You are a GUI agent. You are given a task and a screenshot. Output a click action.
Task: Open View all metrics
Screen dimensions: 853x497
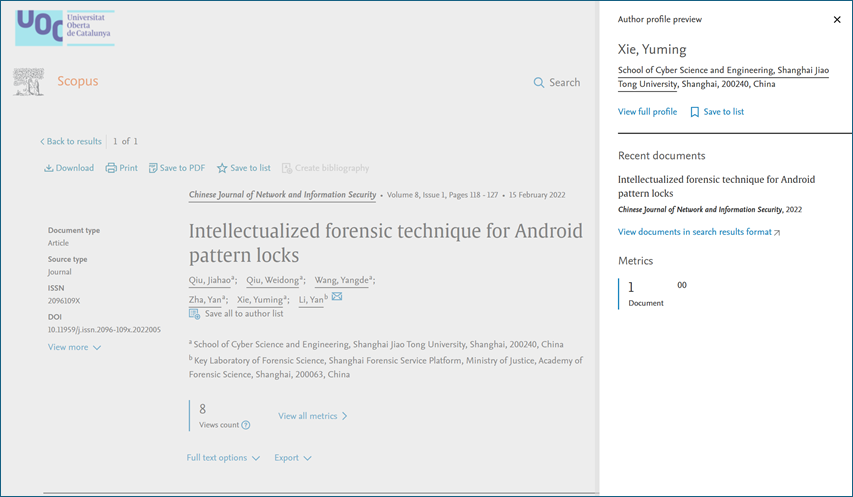[312, 416]
